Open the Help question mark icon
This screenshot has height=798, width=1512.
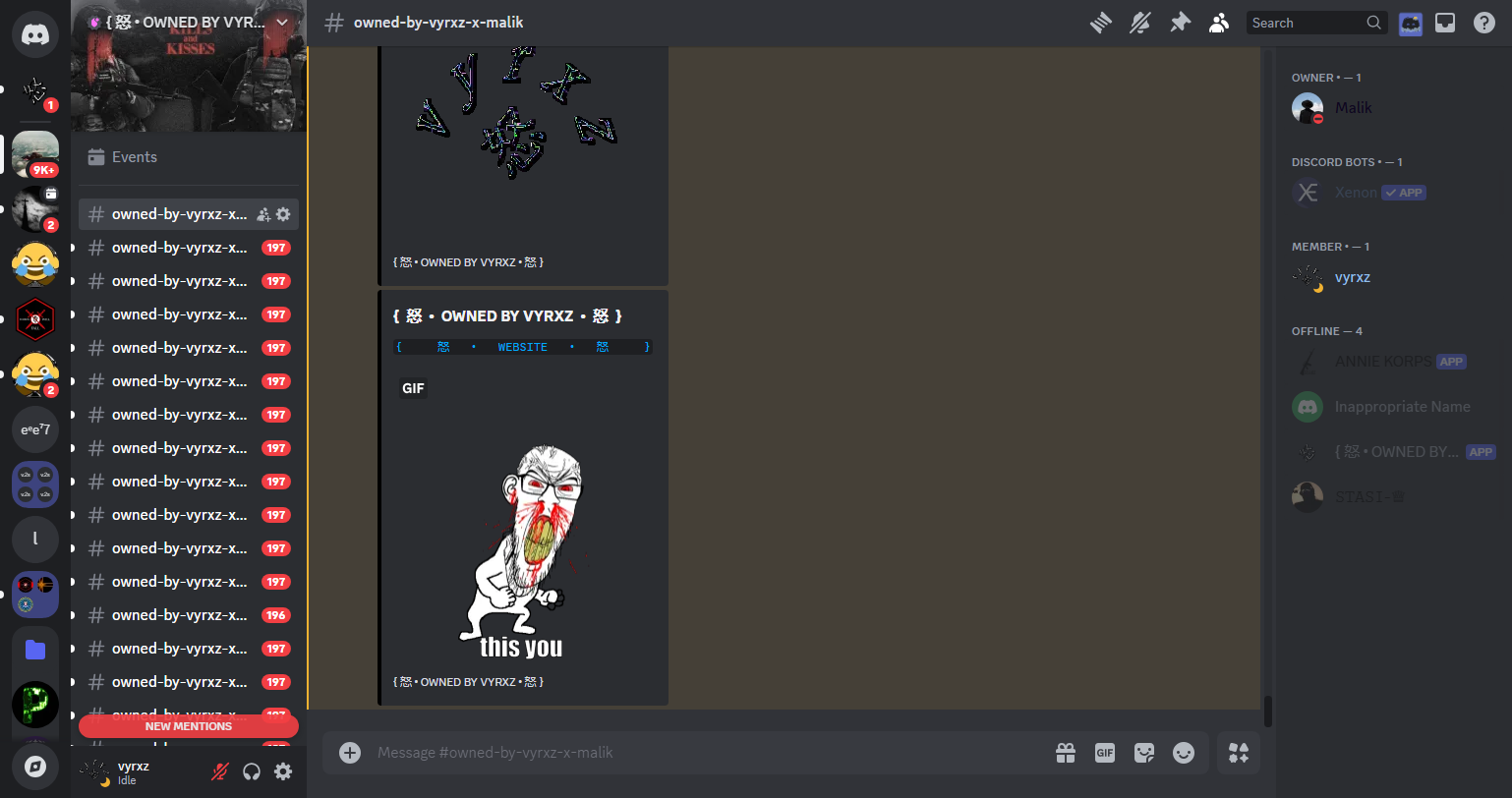(1484, 23)
